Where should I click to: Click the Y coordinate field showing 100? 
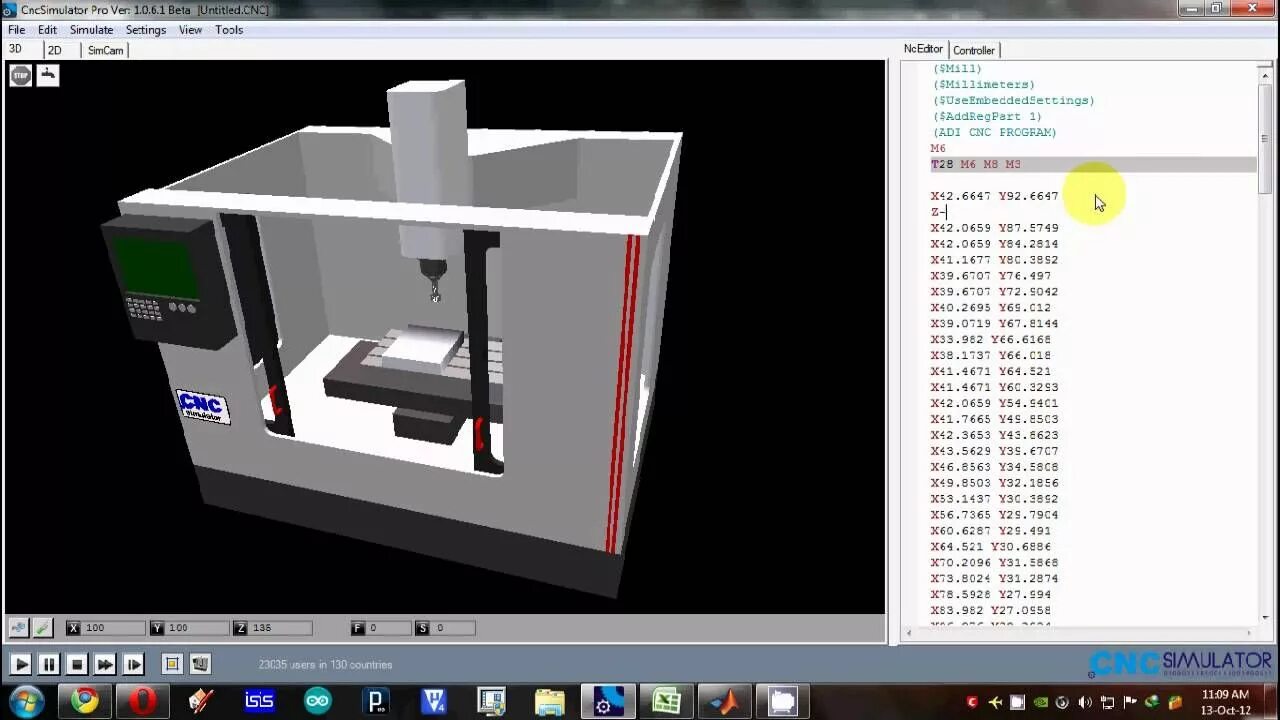pyautogui.click(x=197, y=628)
